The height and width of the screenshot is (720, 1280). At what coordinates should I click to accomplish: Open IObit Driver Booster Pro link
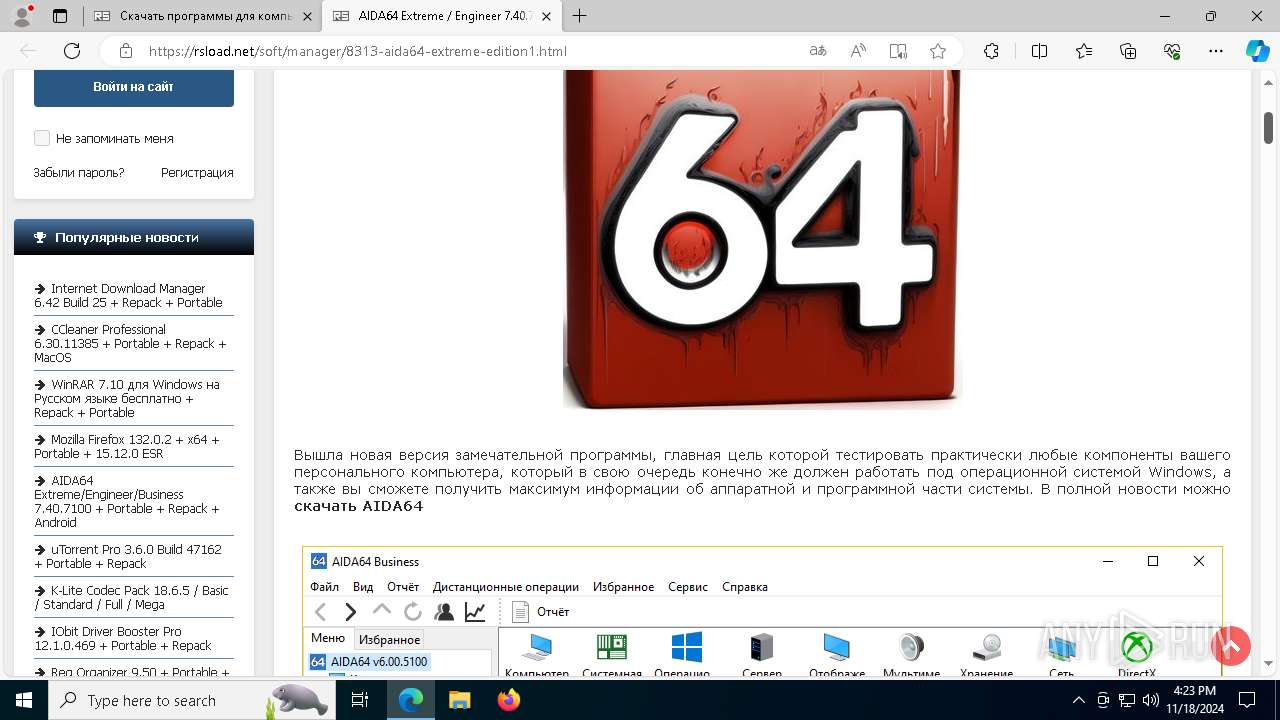(123, 638)
